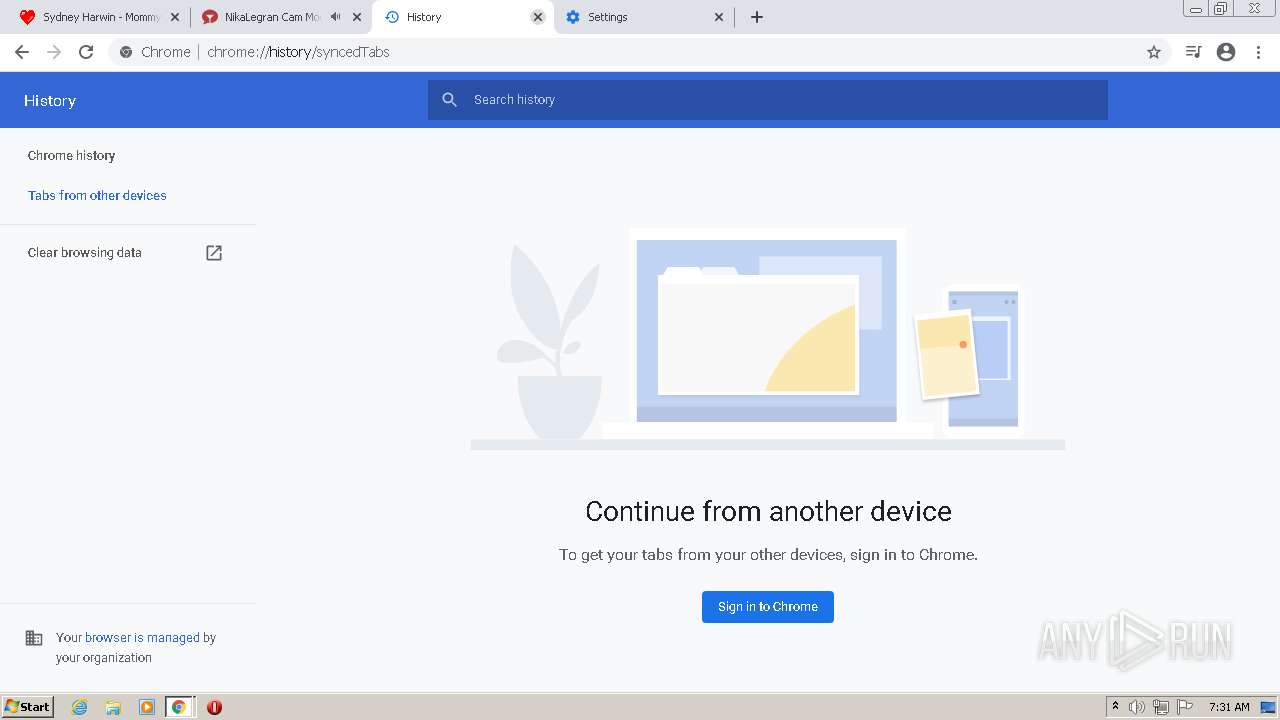Mute the NikaLegran tab speaker icon
This screenshot has height=720, width=1280.
point(335,17)
